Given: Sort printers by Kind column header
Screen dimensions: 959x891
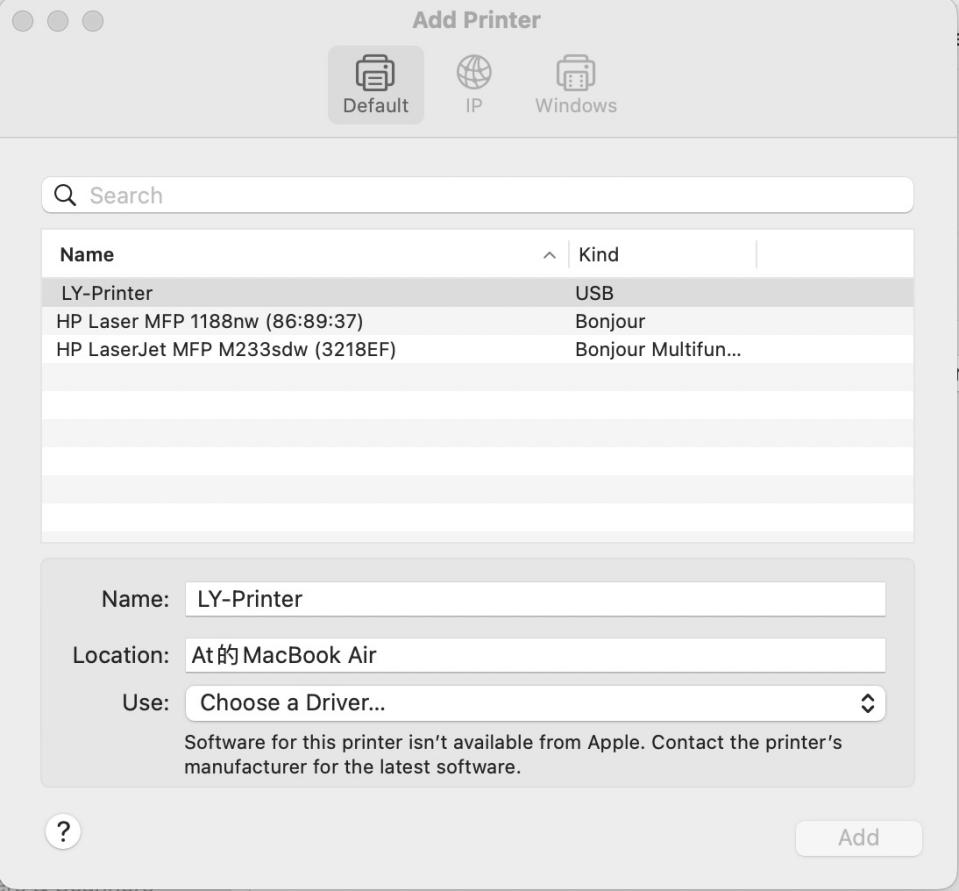Looking at the screenshot, I should [599, 255].
